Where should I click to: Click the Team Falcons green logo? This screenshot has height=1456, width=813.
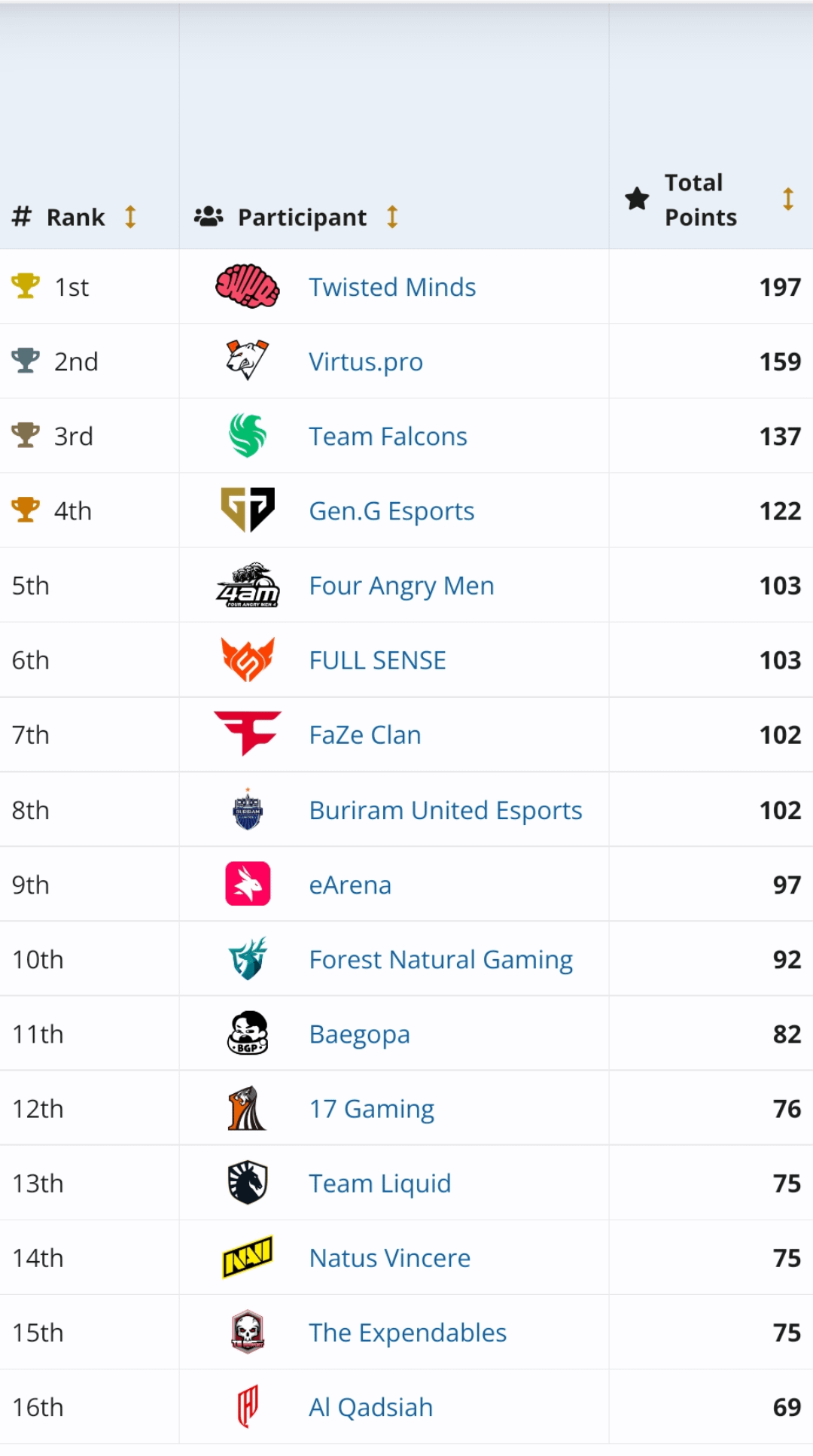point(247,436)
